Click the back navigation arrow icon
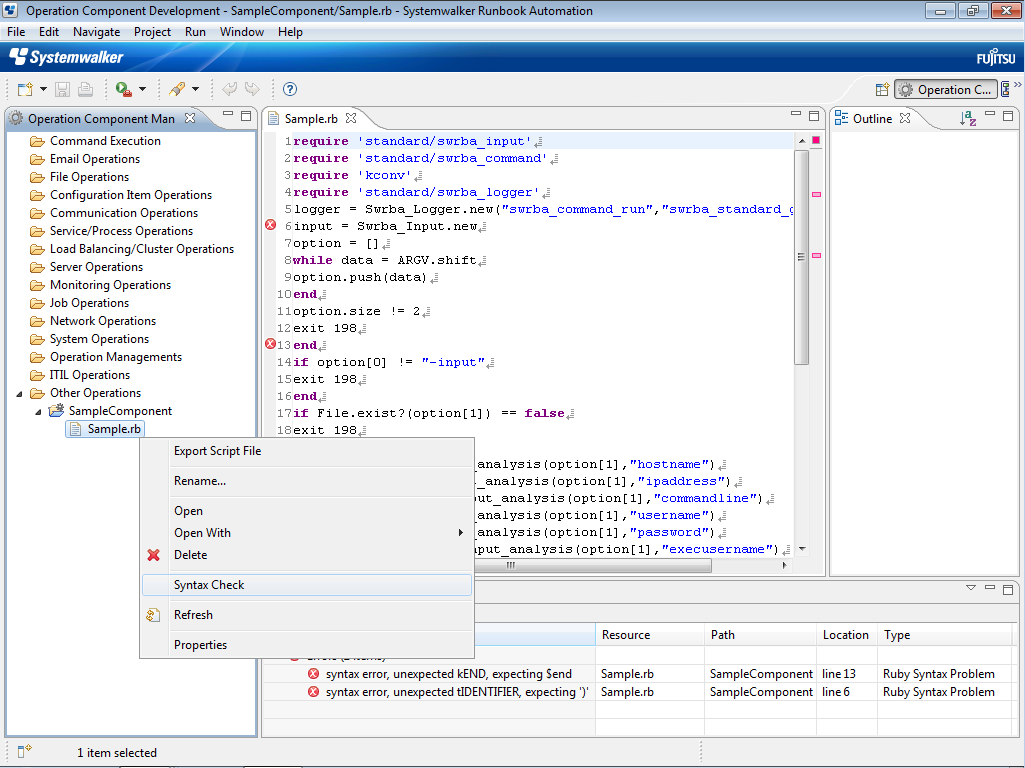This screenshot has height=768, width=1025. tap(229, 89)
